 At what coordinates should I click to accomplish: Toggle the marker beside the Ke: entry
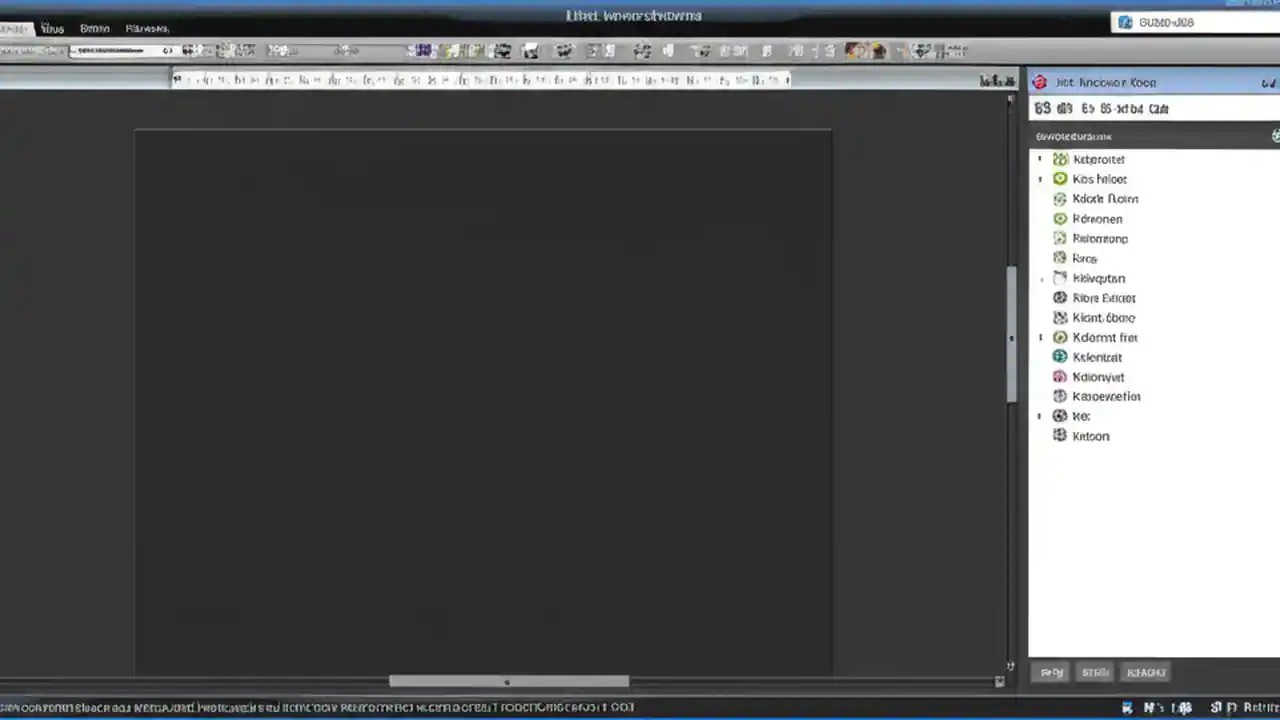coord(1039,415)
